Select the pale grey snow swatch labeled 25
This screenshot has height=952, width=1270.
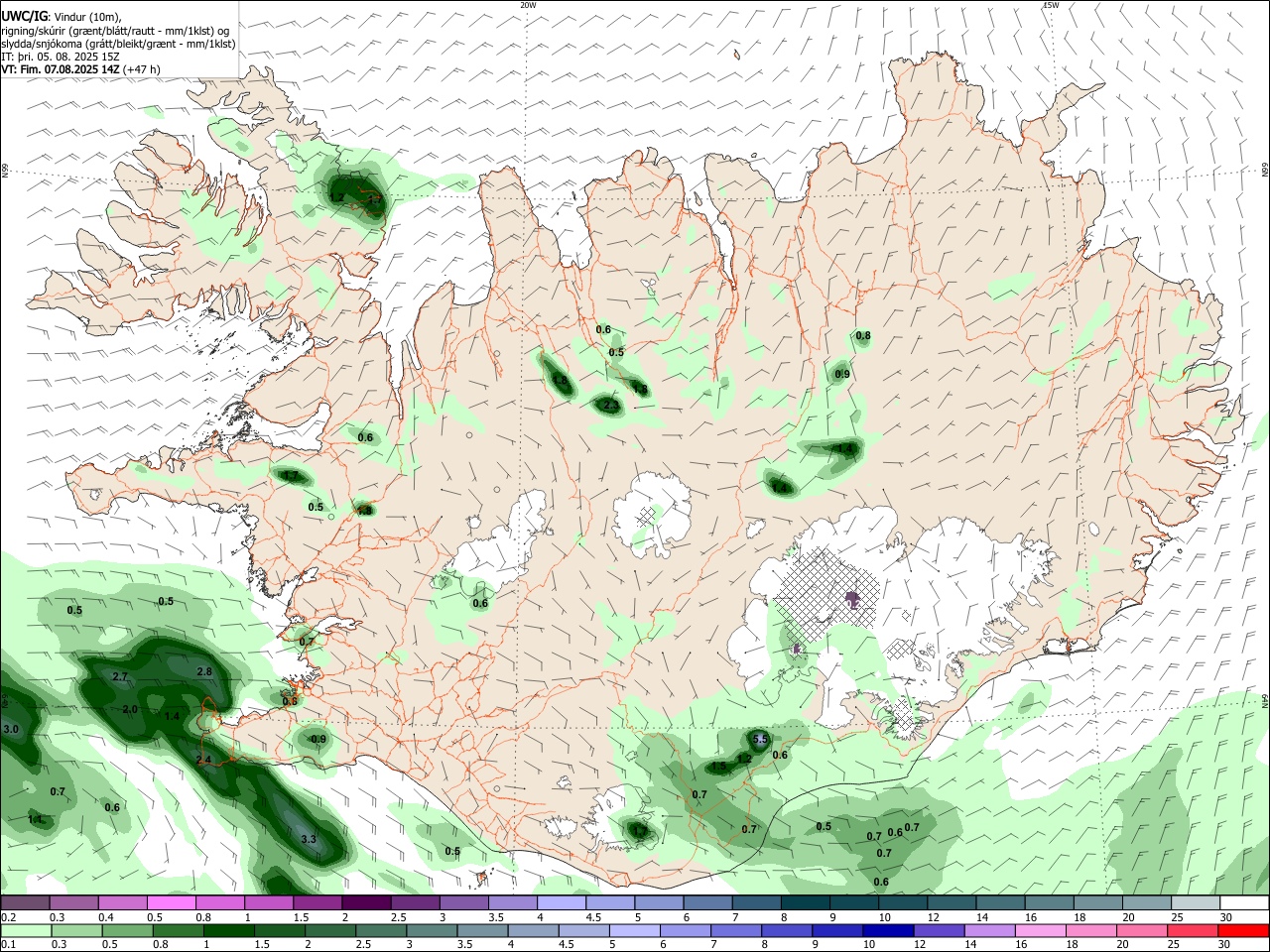(x=1196, y=902)
